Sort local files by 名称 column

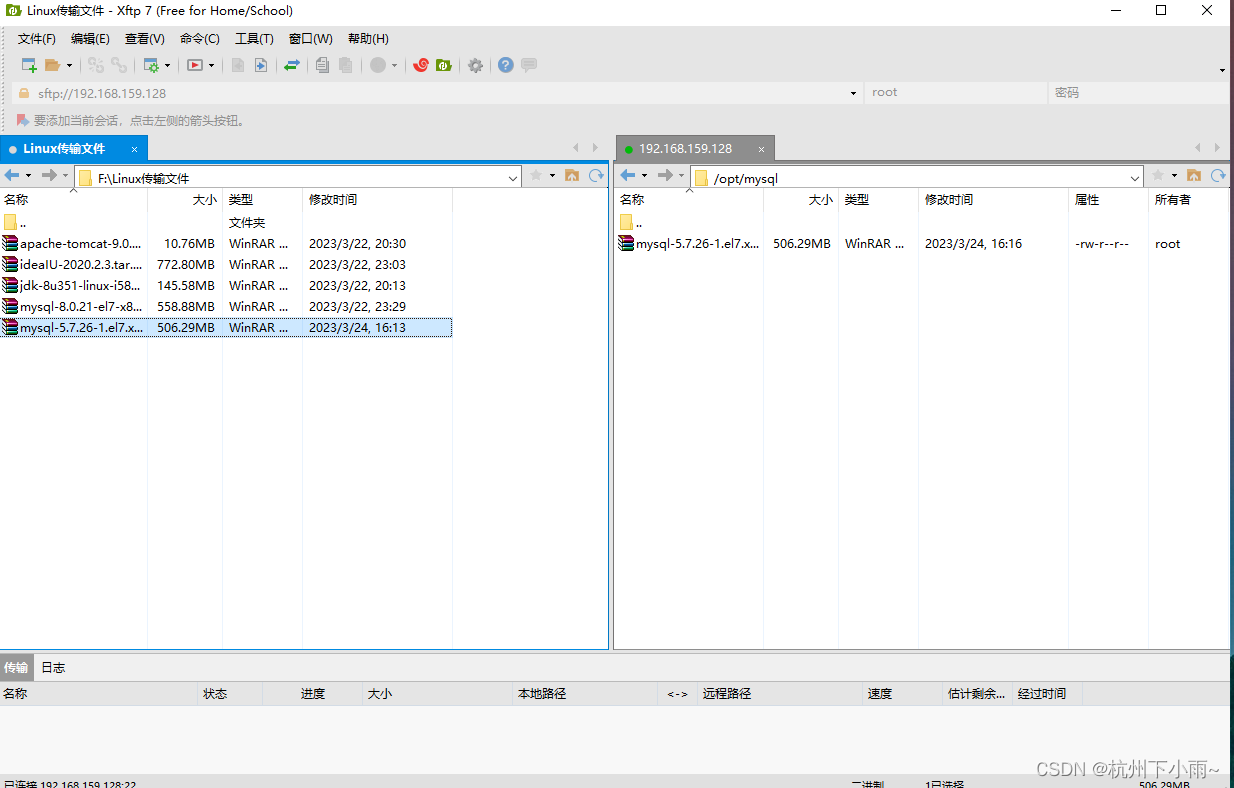[x=74, y=200]
